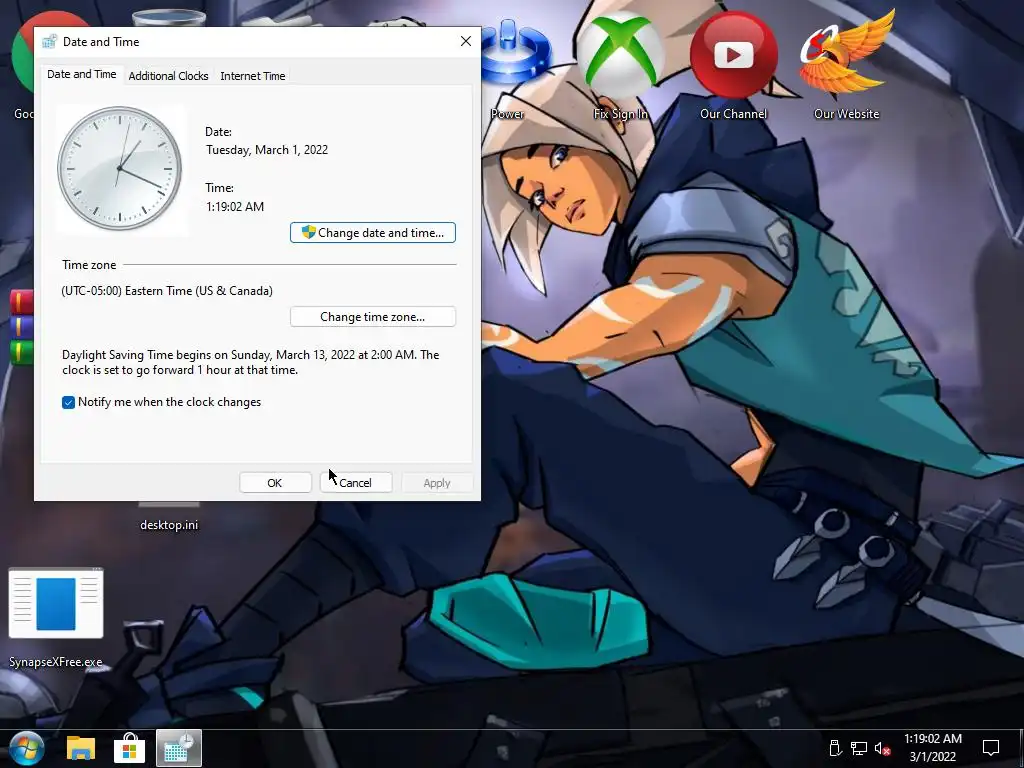Click Change time zone button
The width and height of the screenshot is (1024, 768).
pyautogui.click(x=373, y=317)
